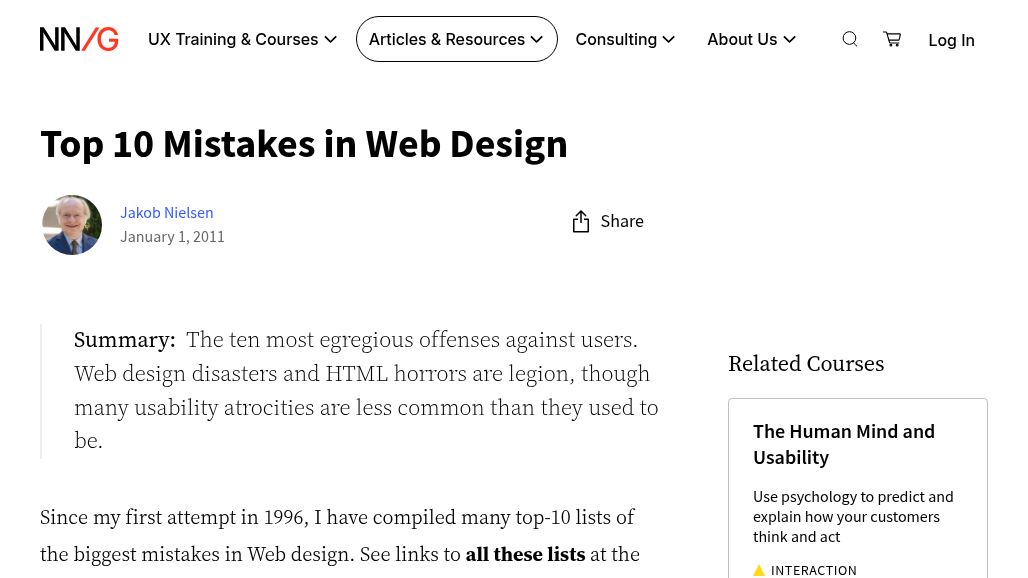Open The Human Mind and Usability course

tap(844, 443)
